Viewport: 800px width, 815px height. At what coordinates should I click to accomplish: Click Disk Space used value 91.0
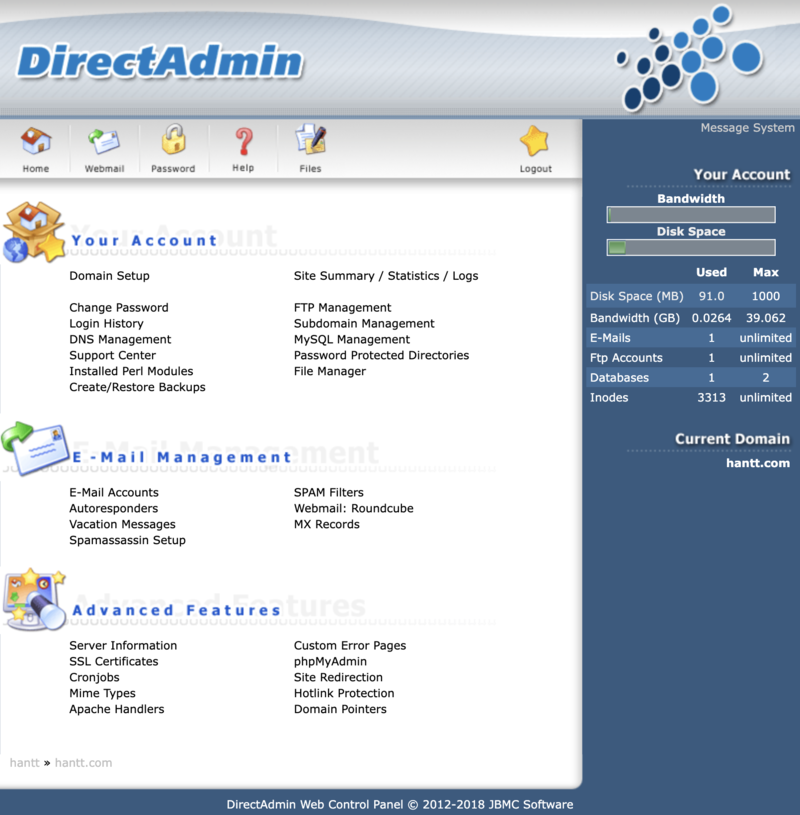pyautogui.click(x=711, y=296)
